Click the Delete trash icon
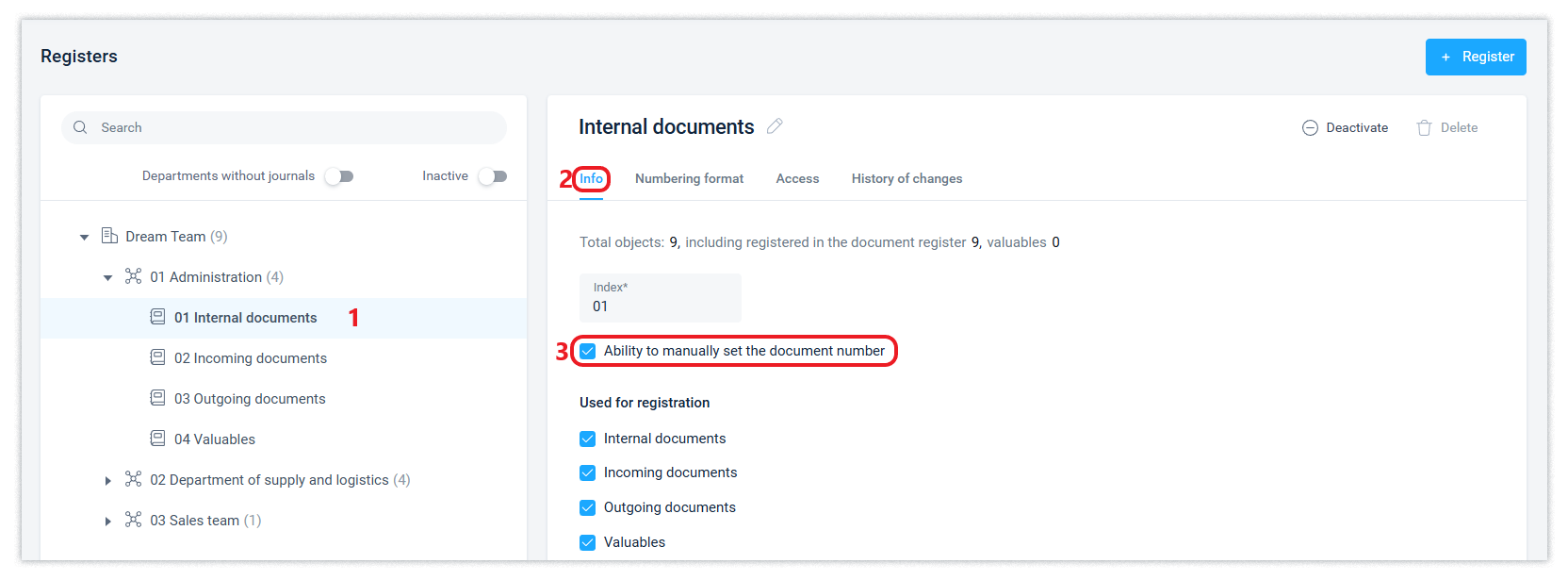Image resolution: width=1568 pixels, height=580 pixels. coord(1424,128)
